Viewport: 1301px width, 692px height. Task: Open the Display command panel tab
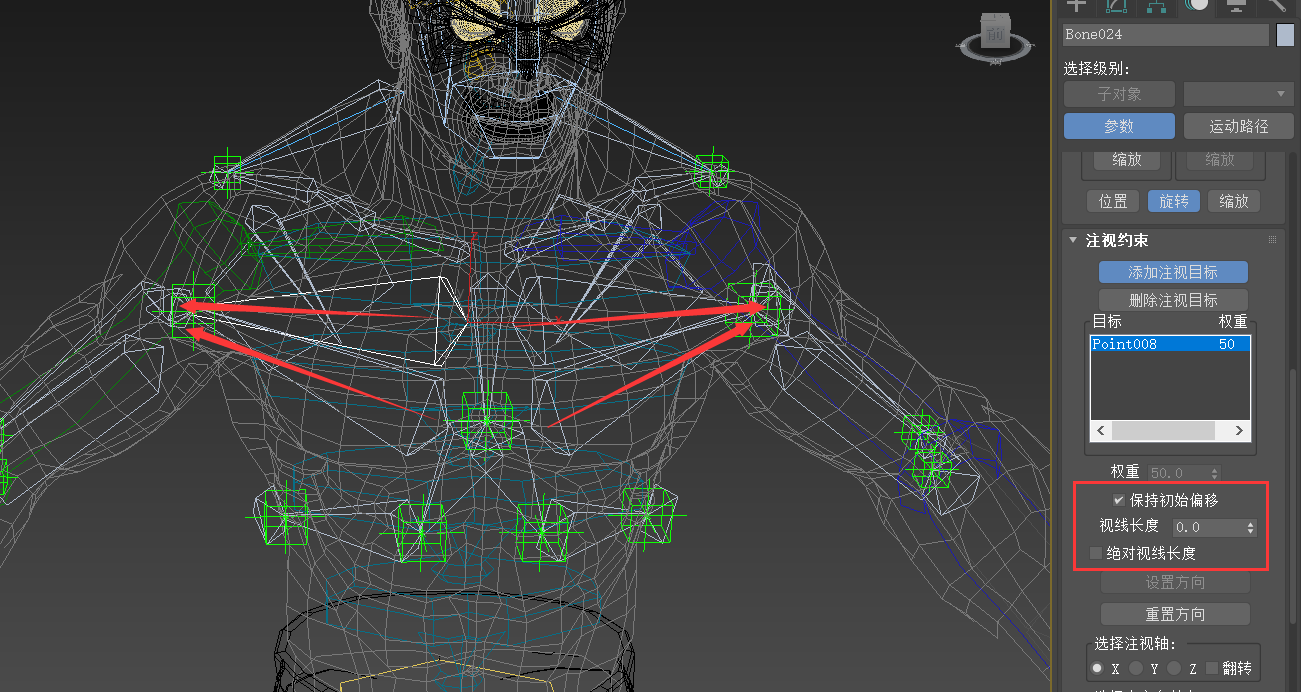1236,5
